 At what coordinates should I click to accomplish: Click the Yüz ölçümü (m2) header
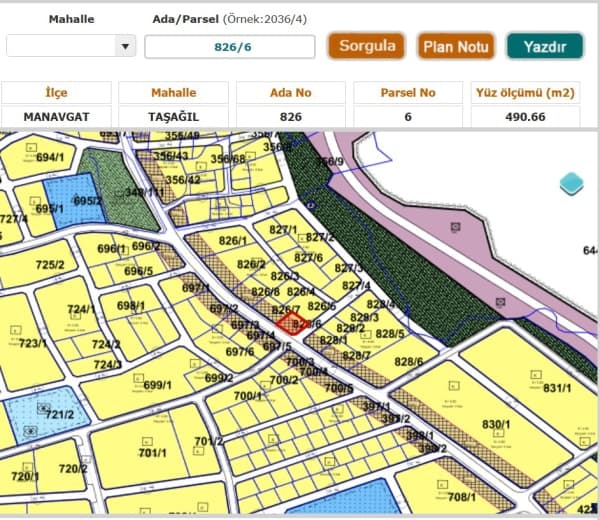tap(525, 93)
